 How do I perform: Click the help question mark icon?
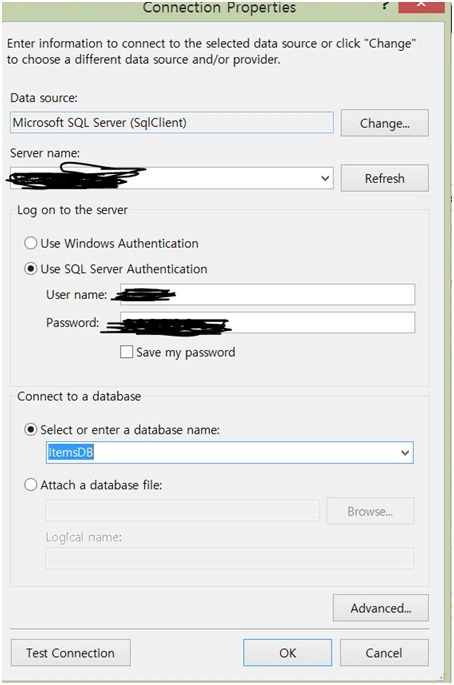pyautogui.click(x=385, y=5)
